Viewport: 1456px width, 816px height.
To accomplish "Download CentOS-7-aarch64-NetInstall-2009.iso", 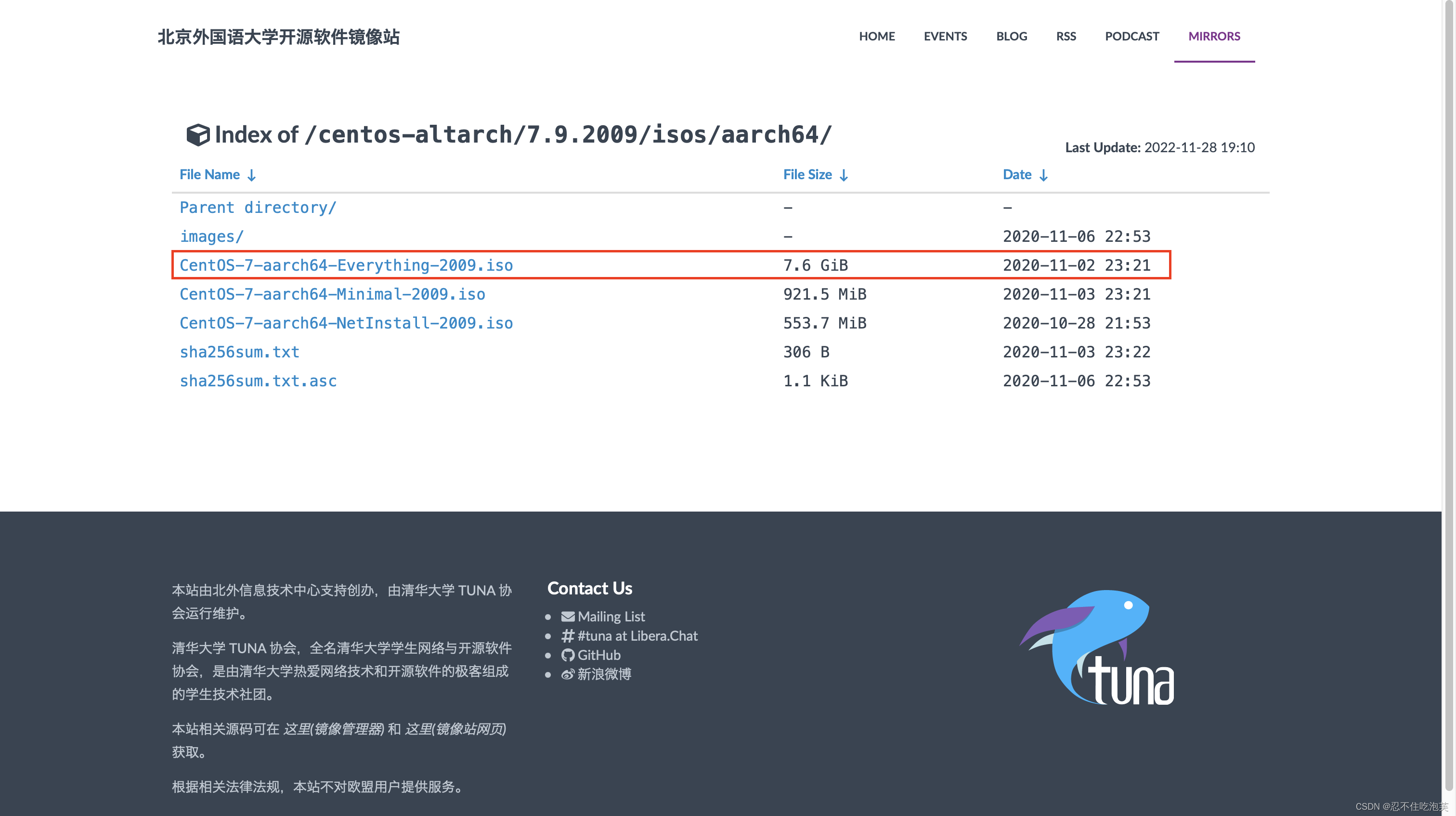I will pos(346,323).
